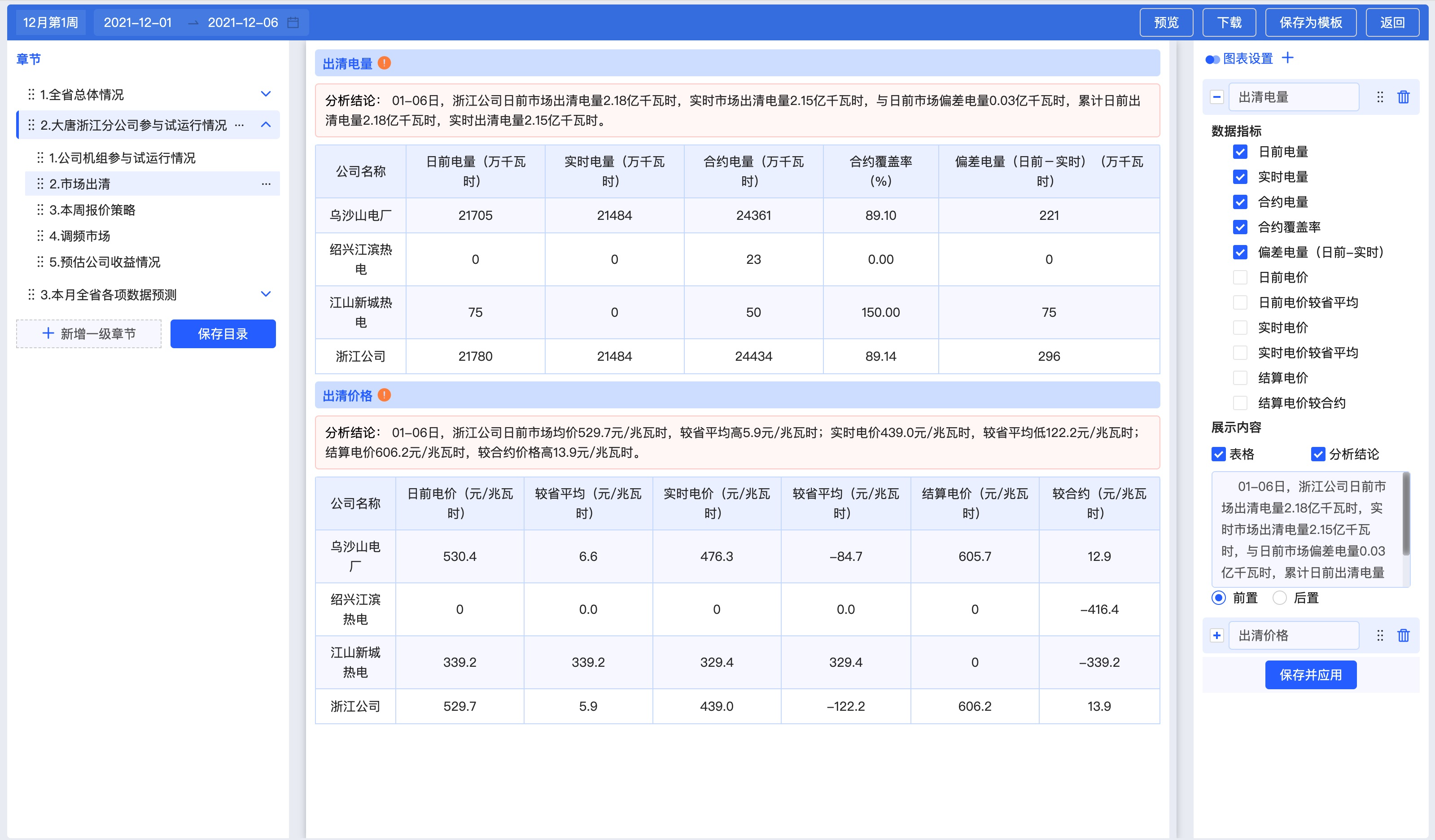
Task: Delete the 出清电量 chart setting
Action: point(1403,97)
